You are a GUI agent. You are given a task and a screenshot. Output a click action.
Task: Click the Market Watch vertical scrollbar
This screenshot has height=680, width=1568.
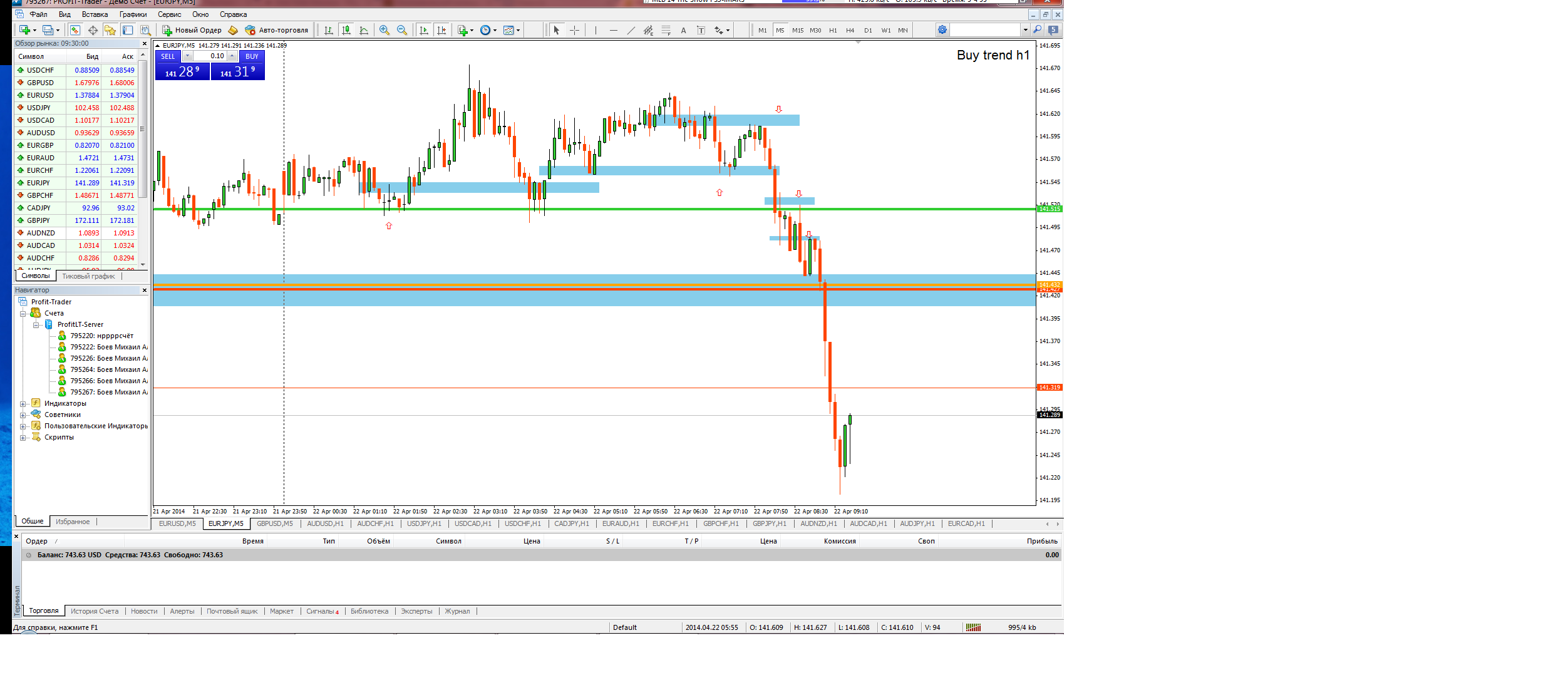[x=143, y=160]
